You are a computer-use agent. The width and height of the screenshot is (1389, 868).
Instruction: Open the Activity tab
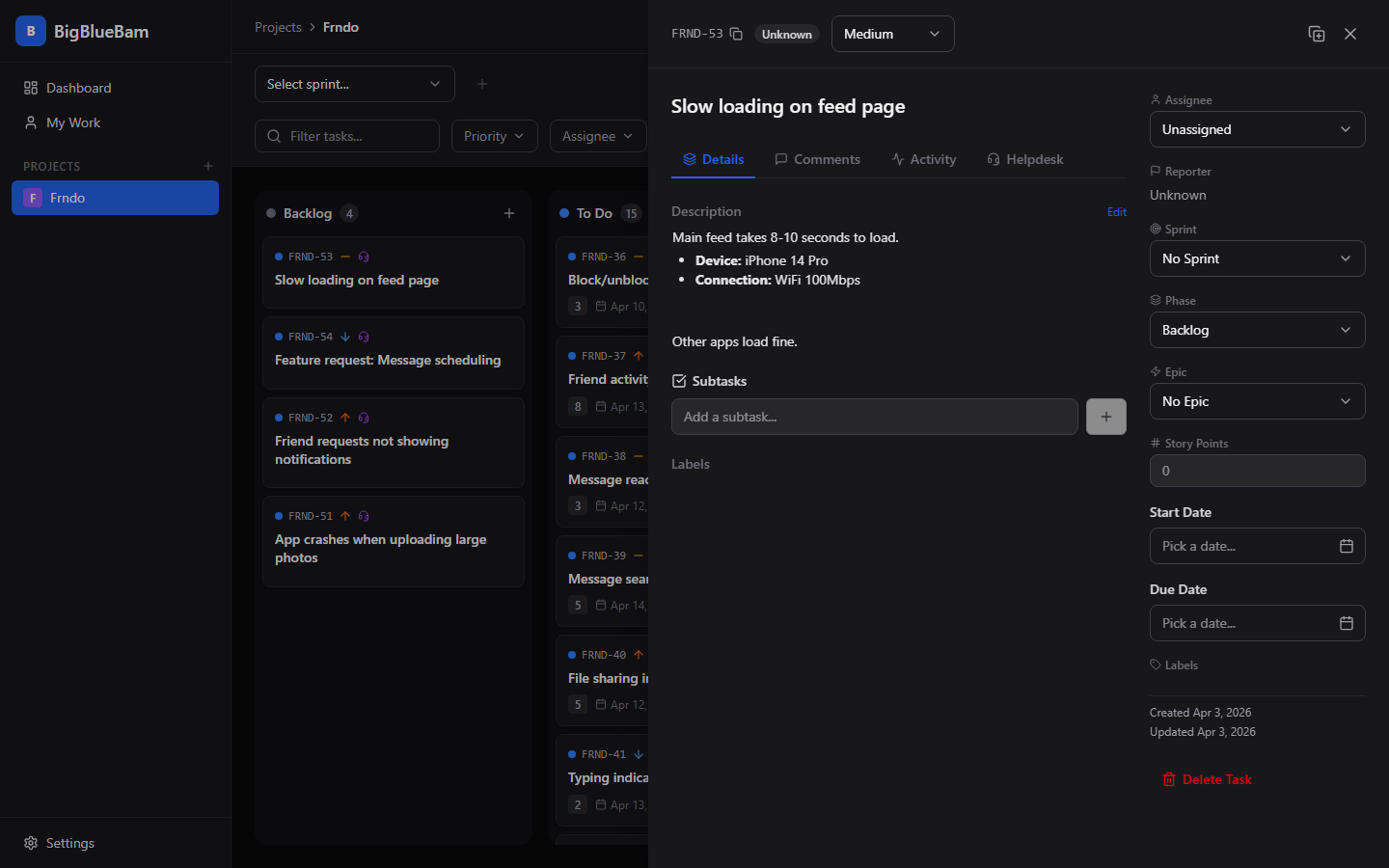coord(923,159)
